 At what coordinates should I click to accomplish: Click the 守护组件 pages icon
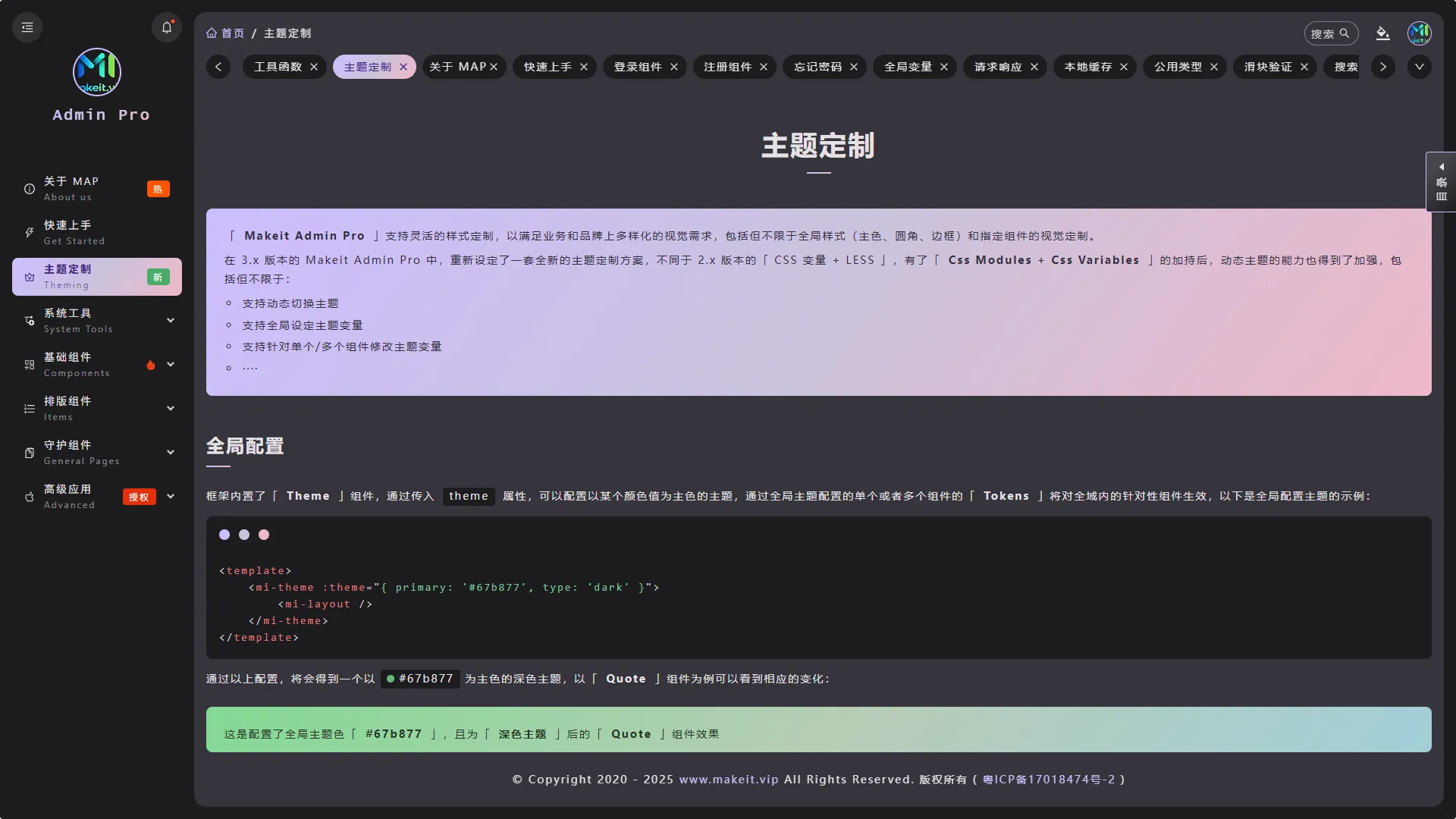coord(30,453)
